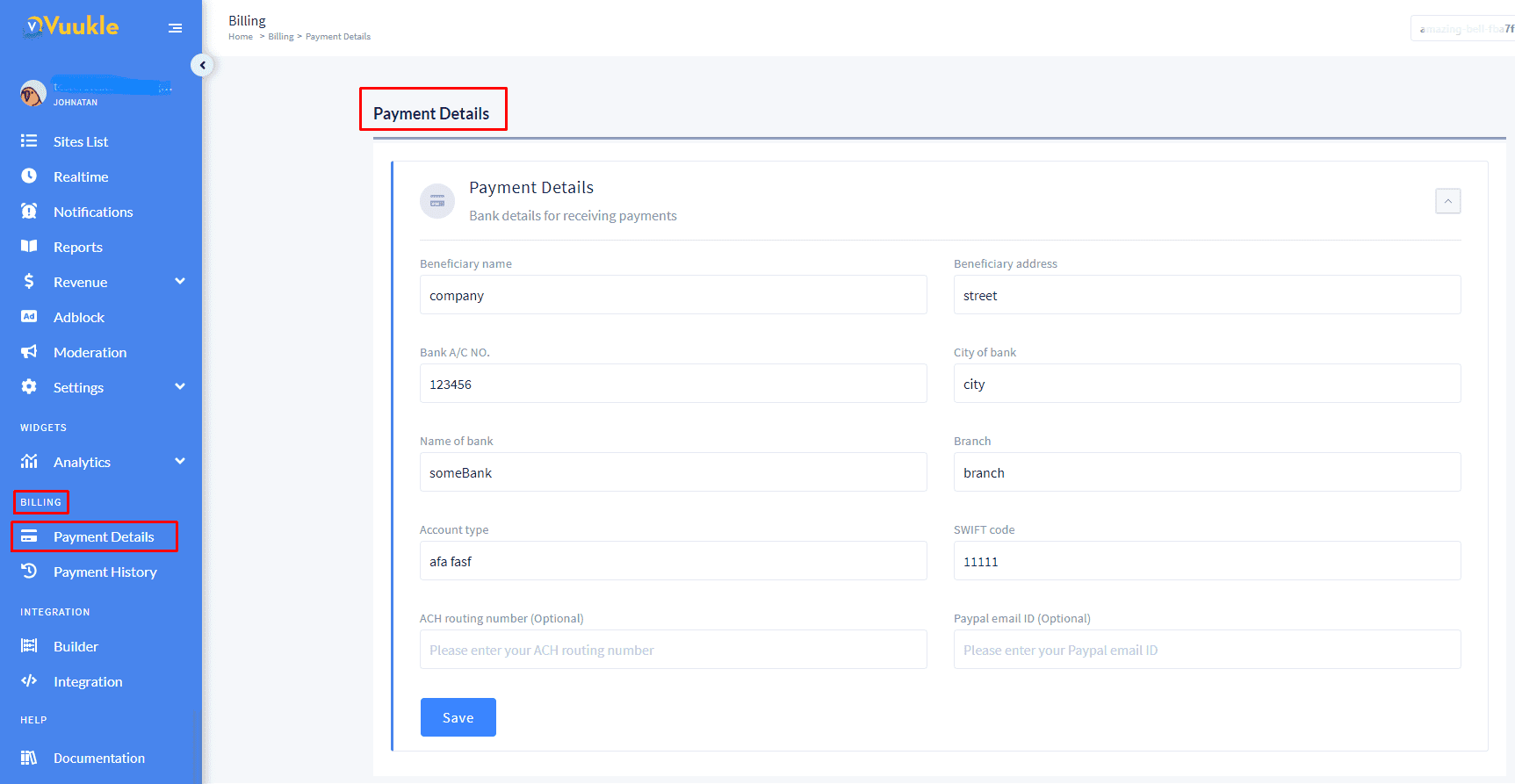Toggle the hamburger menu next to Vuukle logo
The width and height of the screenshot is (1515, 784).
[176, 28]
